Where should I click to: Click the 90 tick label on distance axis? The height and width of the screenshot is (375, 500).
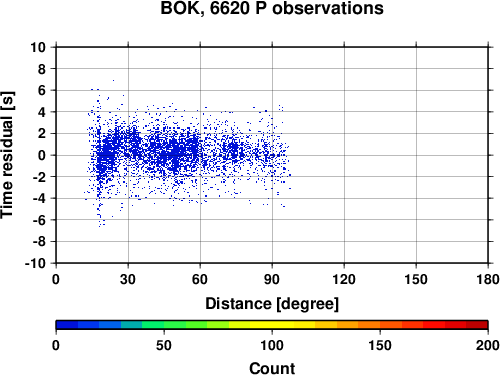272,279
